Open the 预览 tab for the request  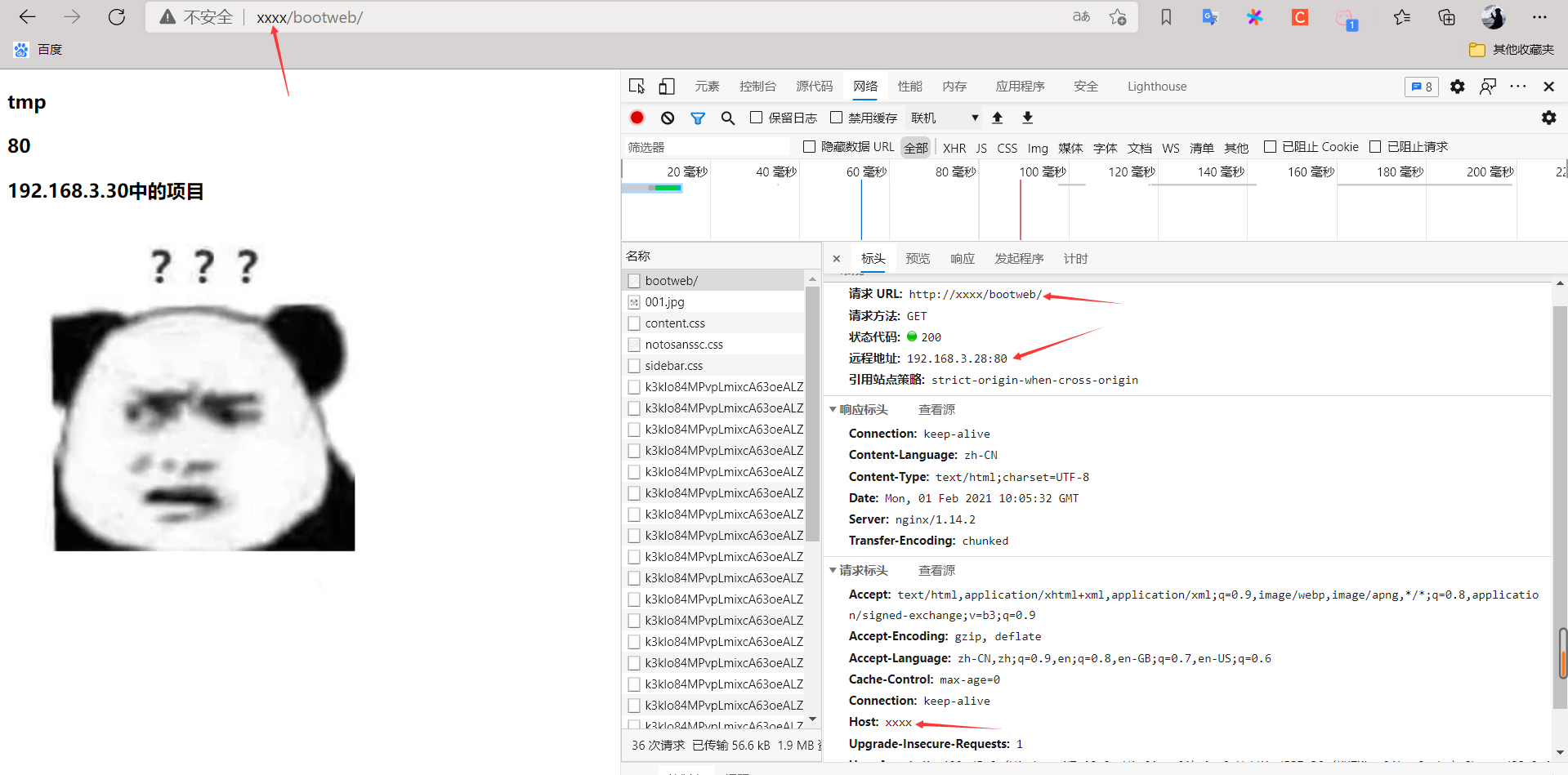917,258
